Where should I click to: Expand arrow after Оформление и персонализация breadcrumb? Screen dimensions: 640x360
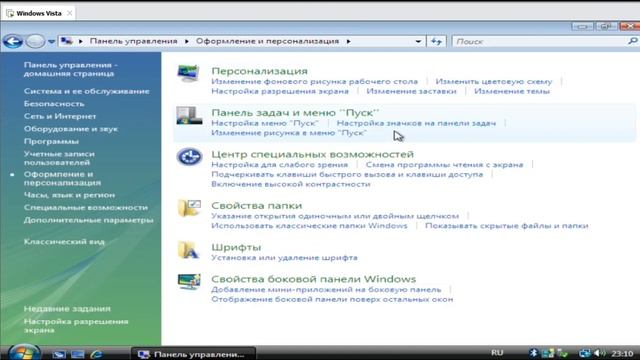[x=348, y=41]
